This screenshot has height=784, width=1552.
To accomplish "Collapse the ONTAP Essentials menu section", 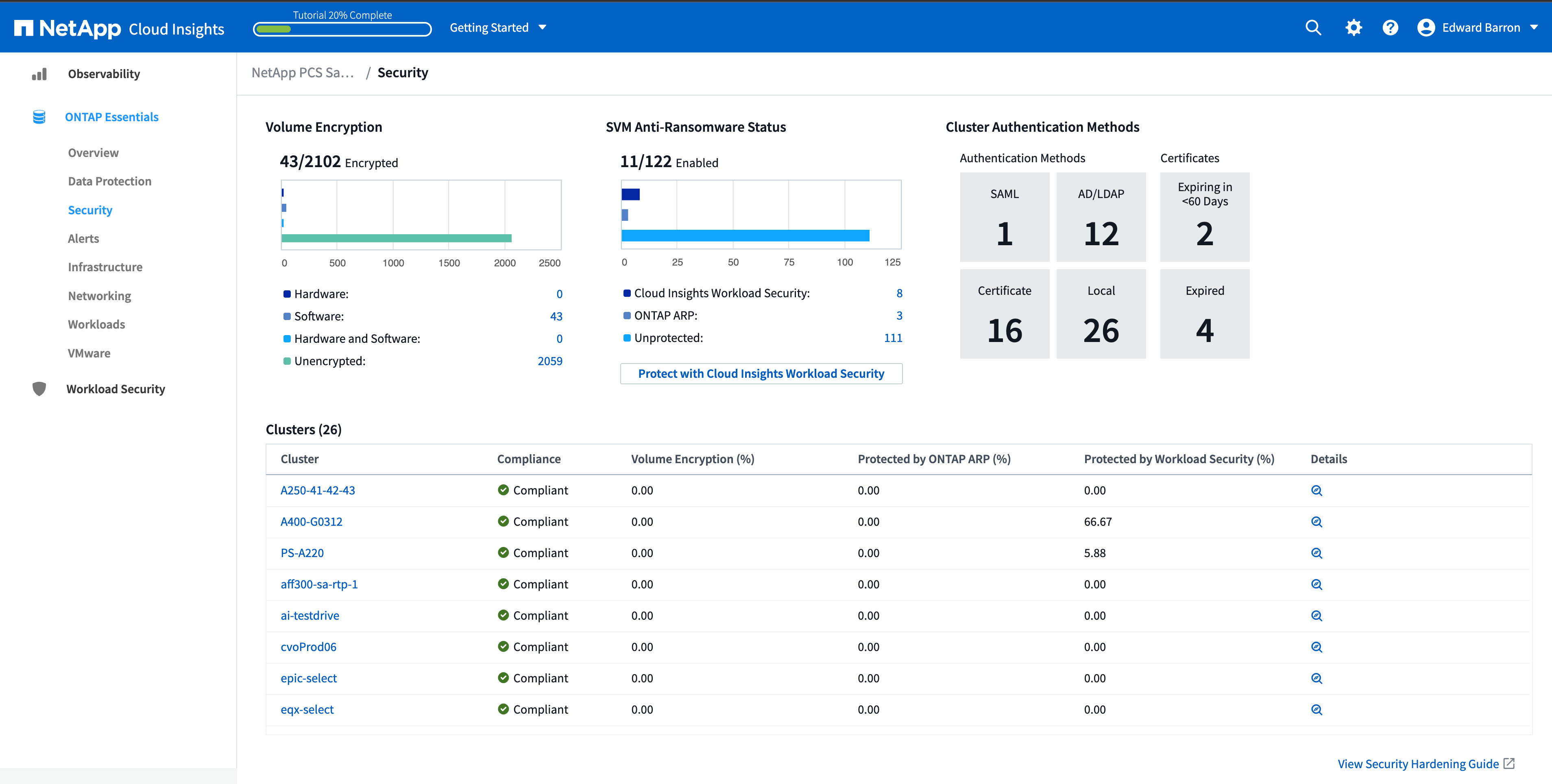I will coord(111,117).
